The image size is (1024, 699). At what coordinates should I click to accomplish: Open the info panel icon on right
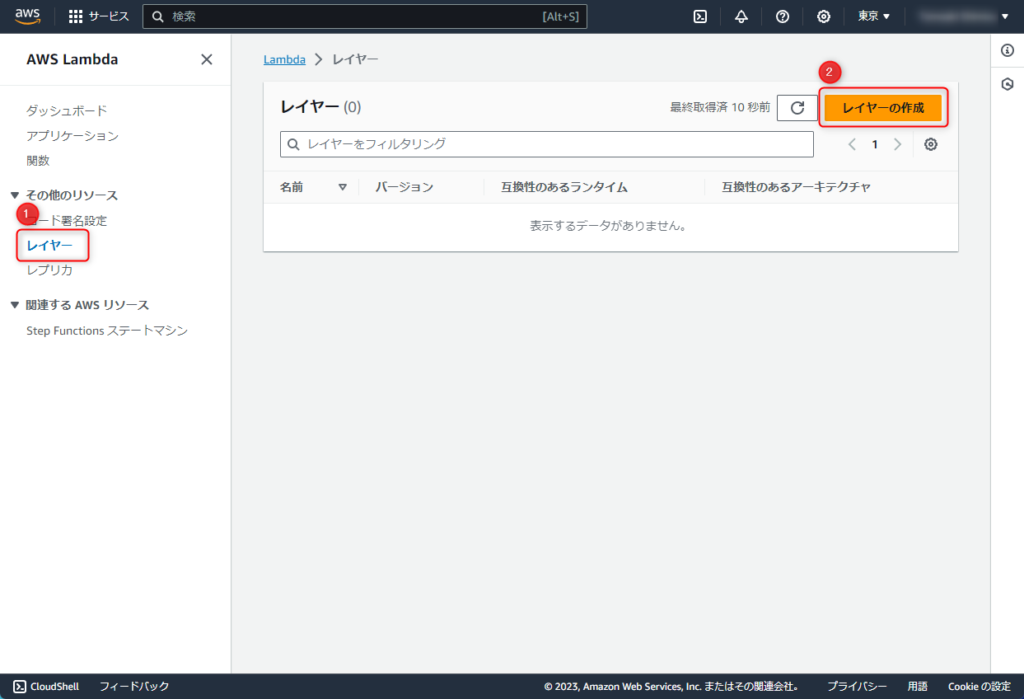click(1007, 50)
